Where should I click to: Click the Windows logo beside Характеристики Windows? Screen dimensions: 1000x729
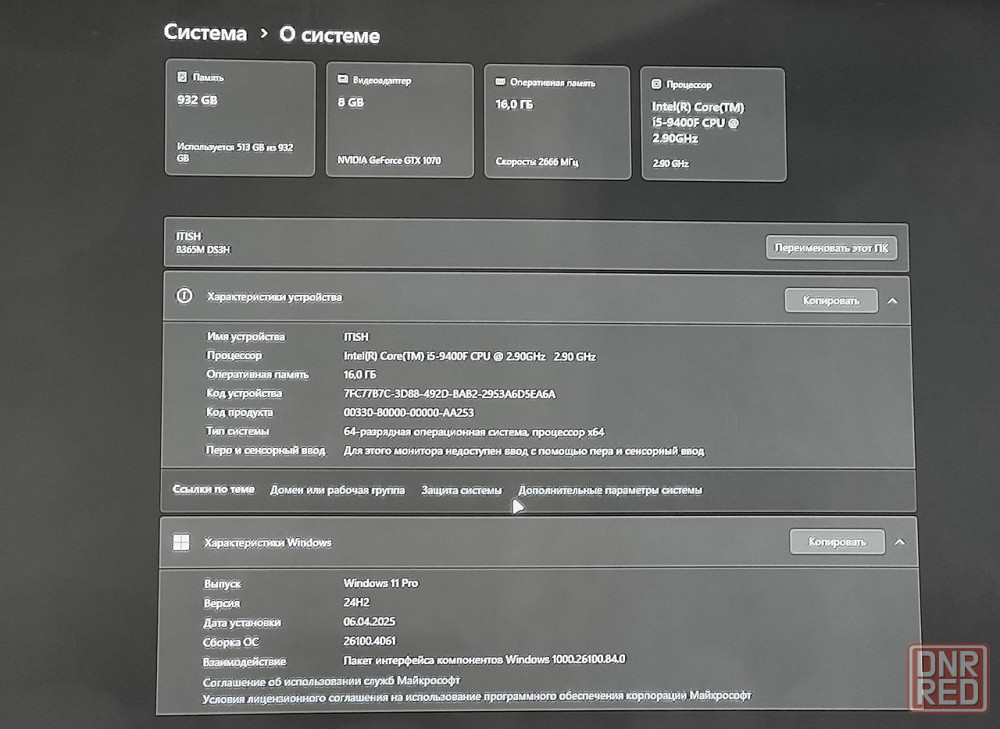pos(181,542)
